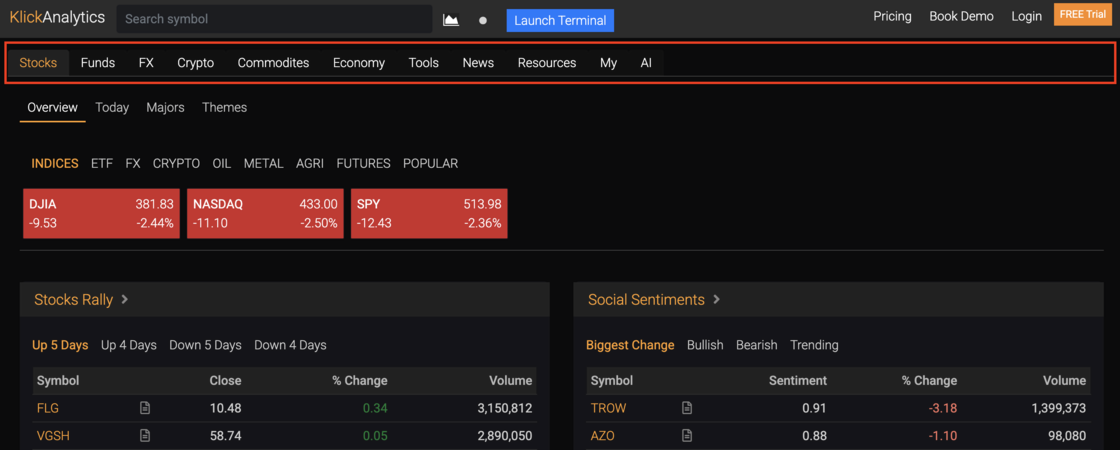
Task: Open the Crypto main menu item
Action: (196, 63)
